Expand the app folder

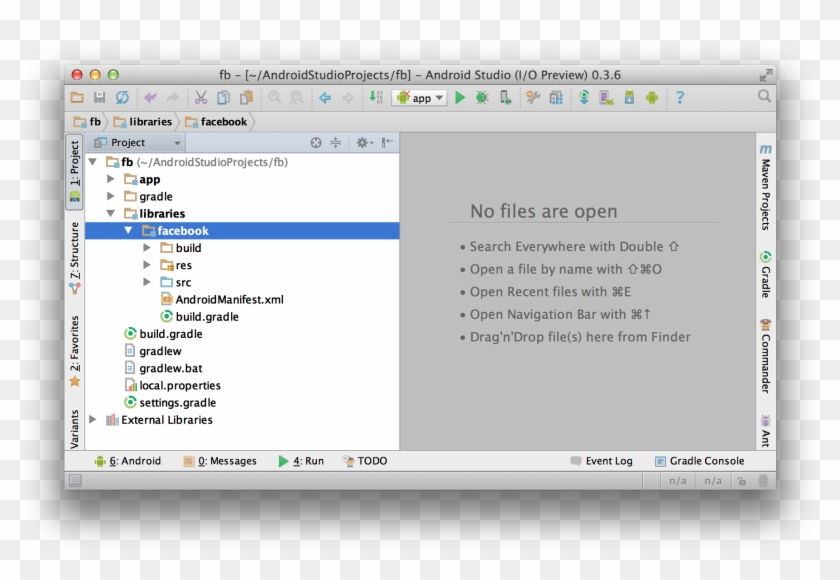110,179
